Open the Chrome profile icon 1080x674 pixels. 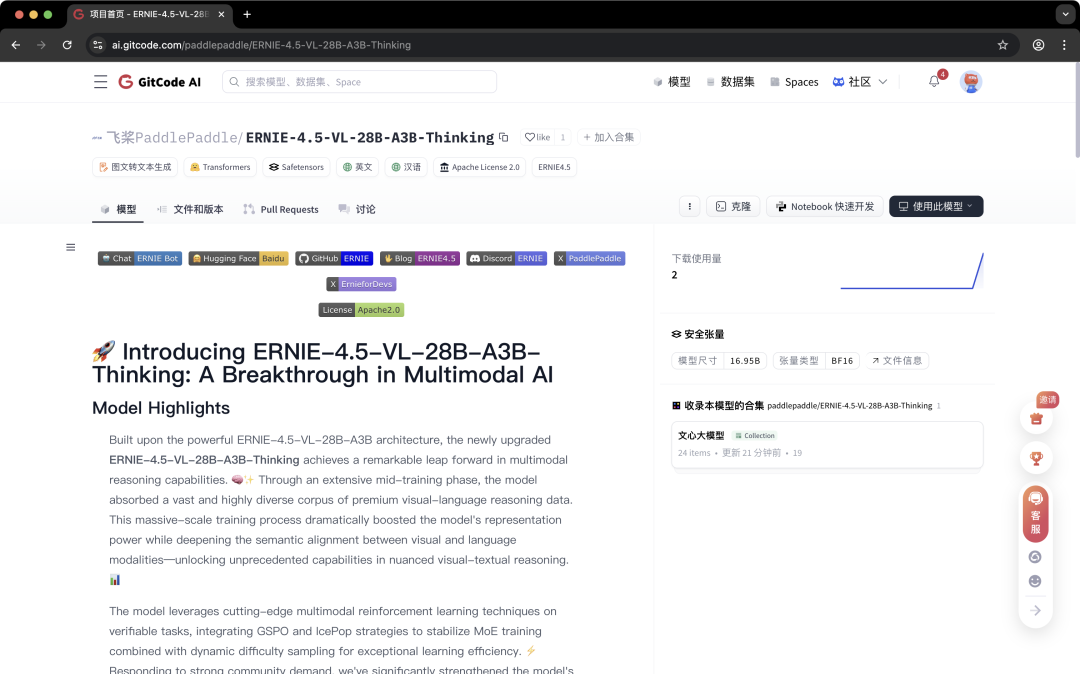tap(1038, 45)
